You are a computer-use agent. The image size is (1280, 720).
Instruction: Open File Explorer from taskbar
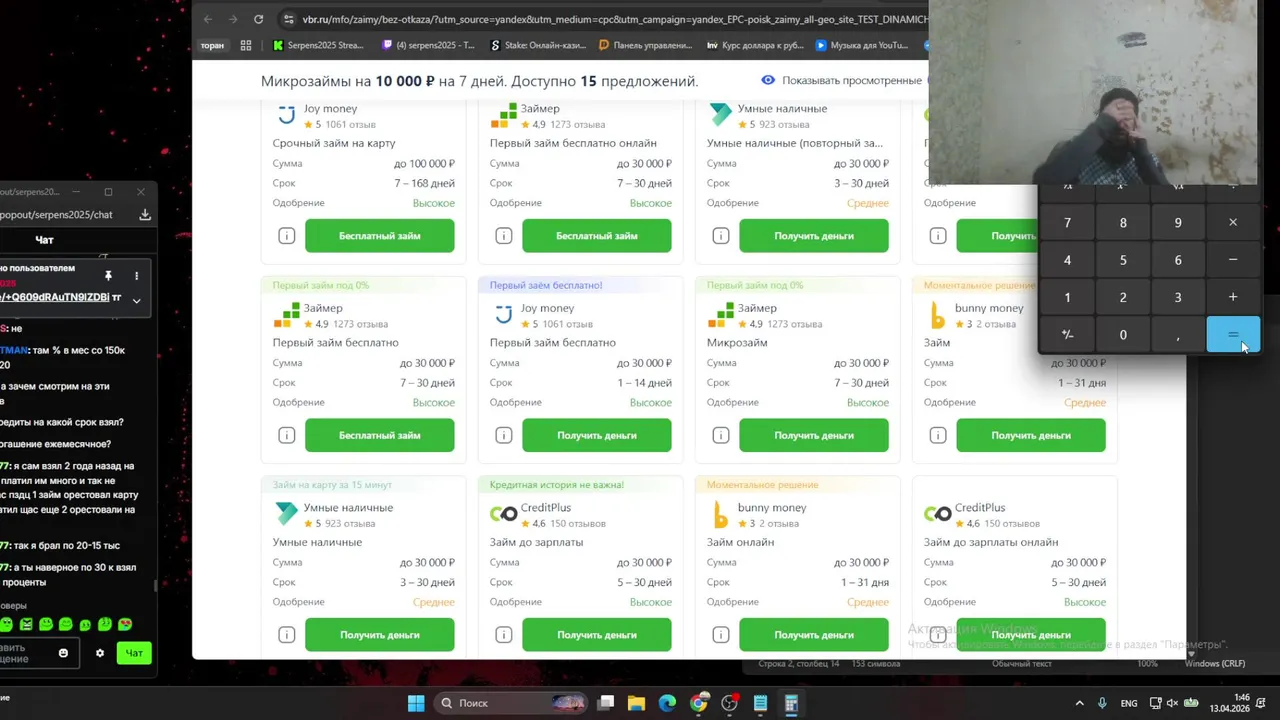(636, 703)
